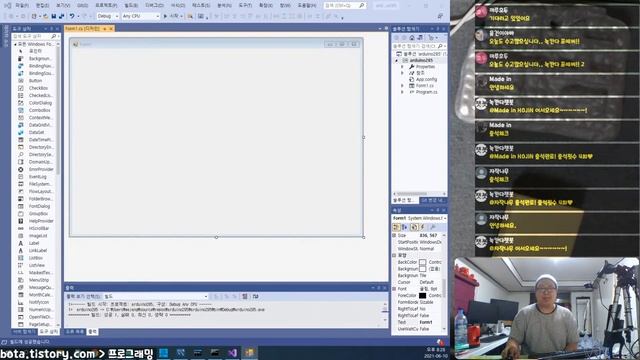
Task: Click the FormBorderStyle Sizable value
Action: pyautogui.click(x=427, y=302)
